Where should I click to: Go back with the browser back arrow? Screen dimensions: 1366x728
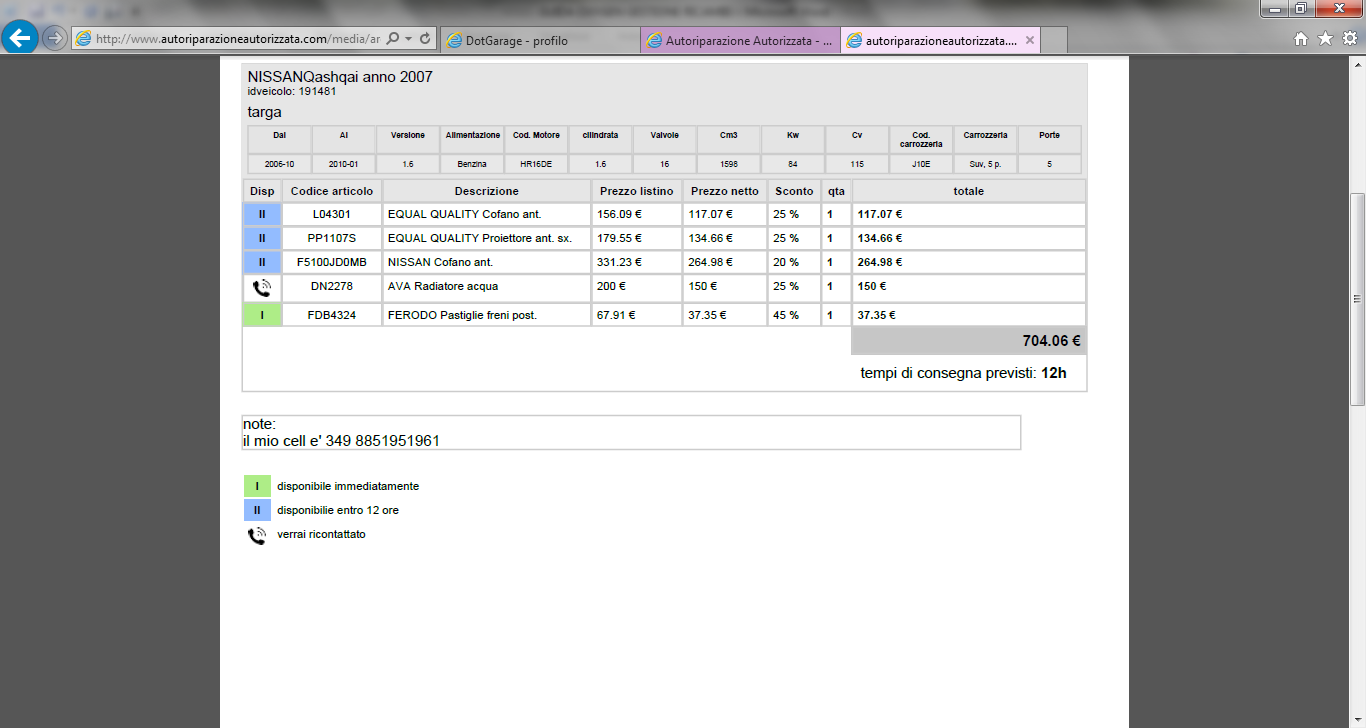[20, 39]
